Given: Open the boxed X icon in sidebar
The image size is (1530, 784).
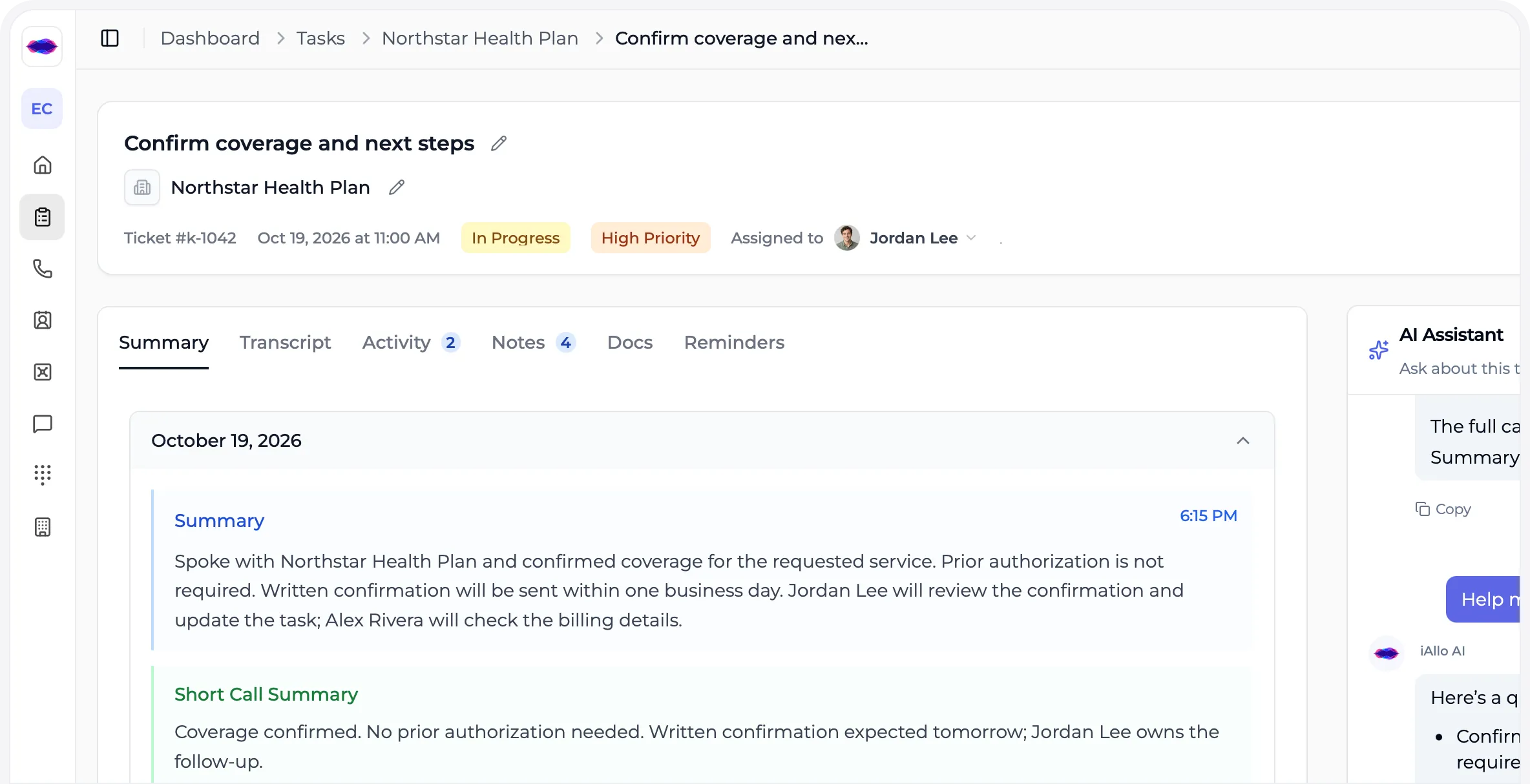Looking at the screenshot, I should point(43,372).
